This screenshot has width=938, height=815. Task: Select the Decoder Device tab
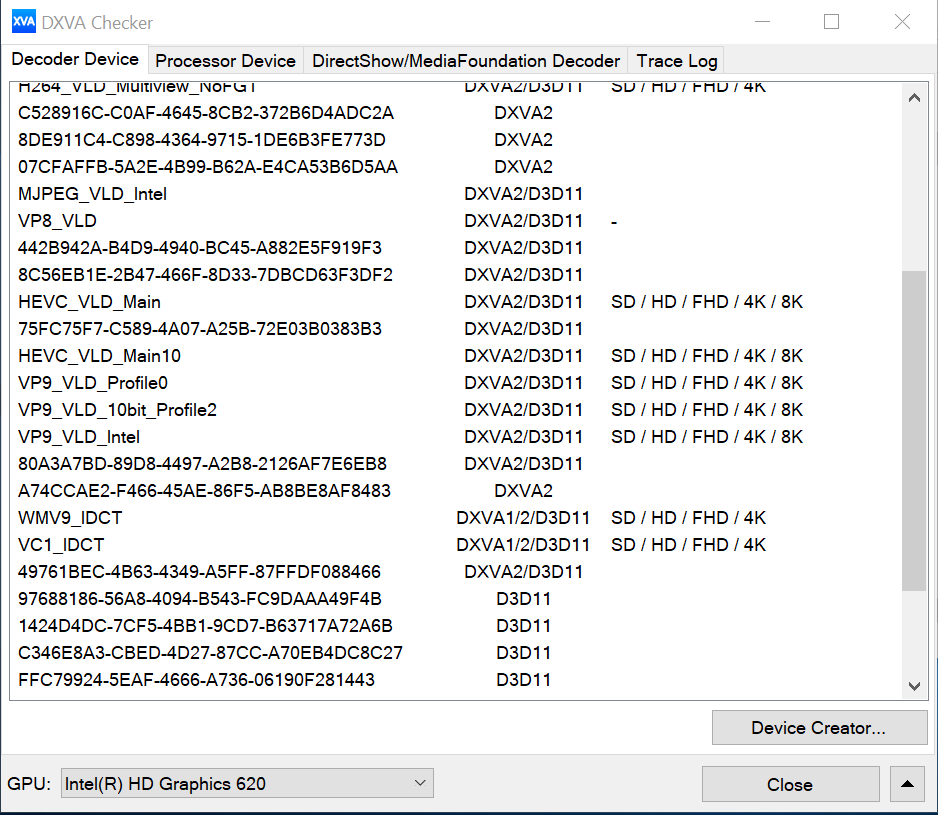point(75,59)
